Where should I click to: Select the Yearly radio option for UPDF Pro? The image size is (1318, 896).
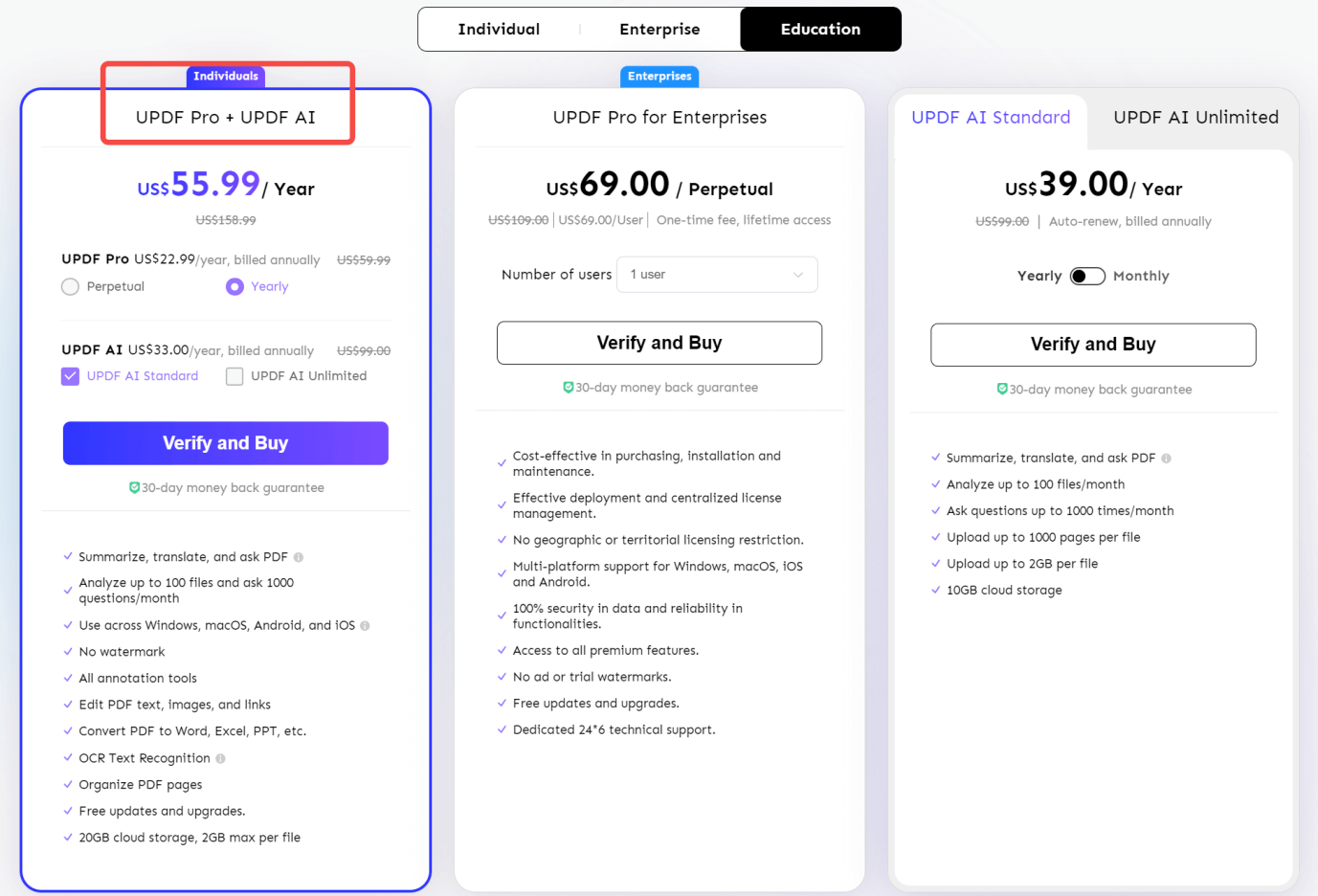pos(235,287)
